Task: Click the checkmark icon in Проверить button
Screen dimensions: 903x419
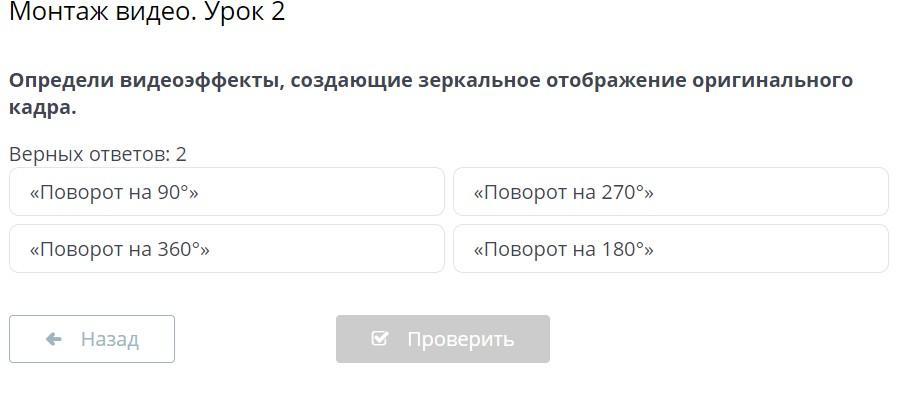Action: click(x=379, y=339)
